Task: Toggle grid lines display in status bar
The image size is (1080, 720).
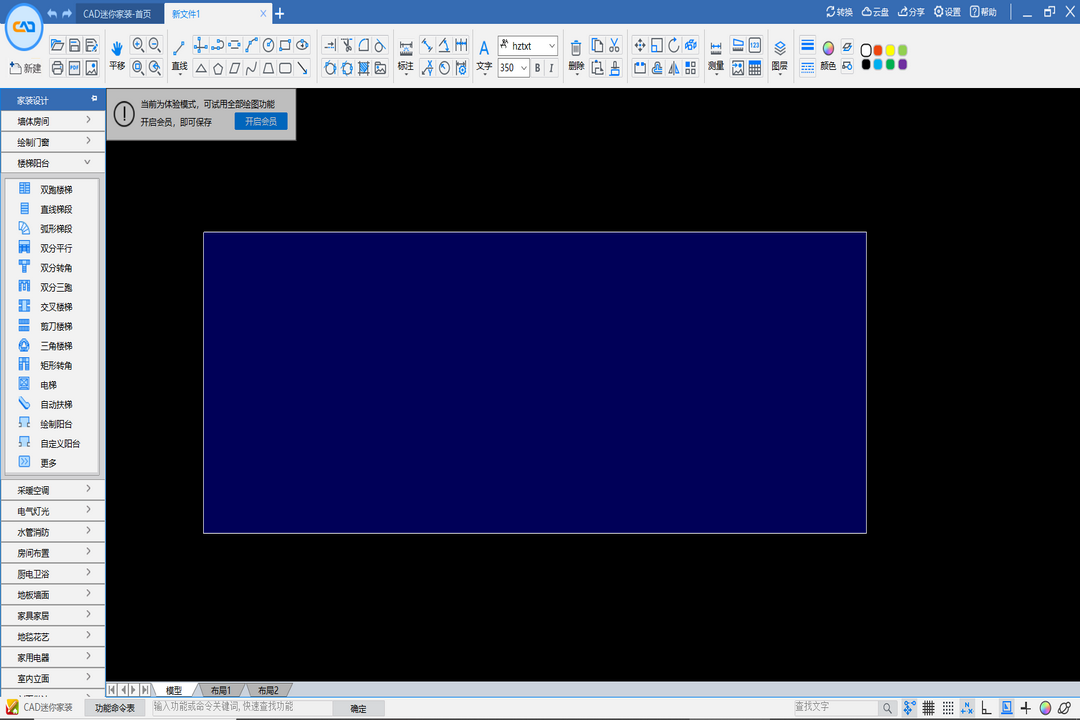Action: 928,708
